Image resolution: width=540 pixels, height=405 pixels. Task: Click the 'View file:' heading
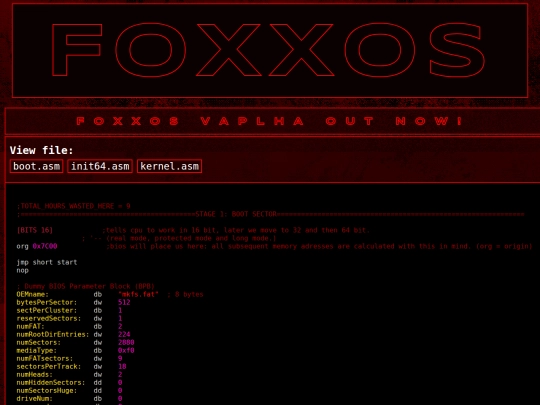tap(41, 150)
